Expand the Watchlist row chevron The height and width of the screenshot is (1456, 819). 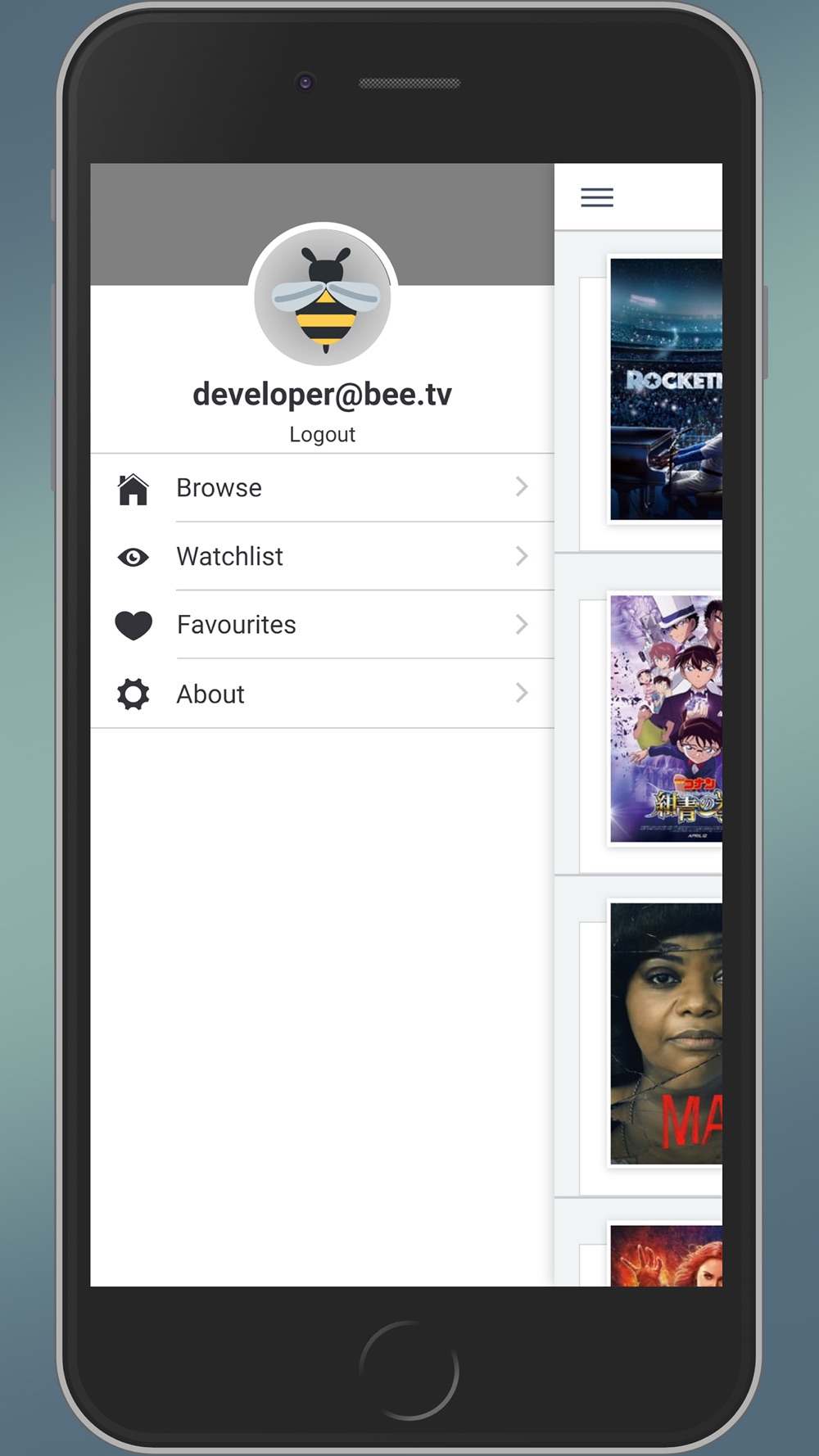pos(522,556)
